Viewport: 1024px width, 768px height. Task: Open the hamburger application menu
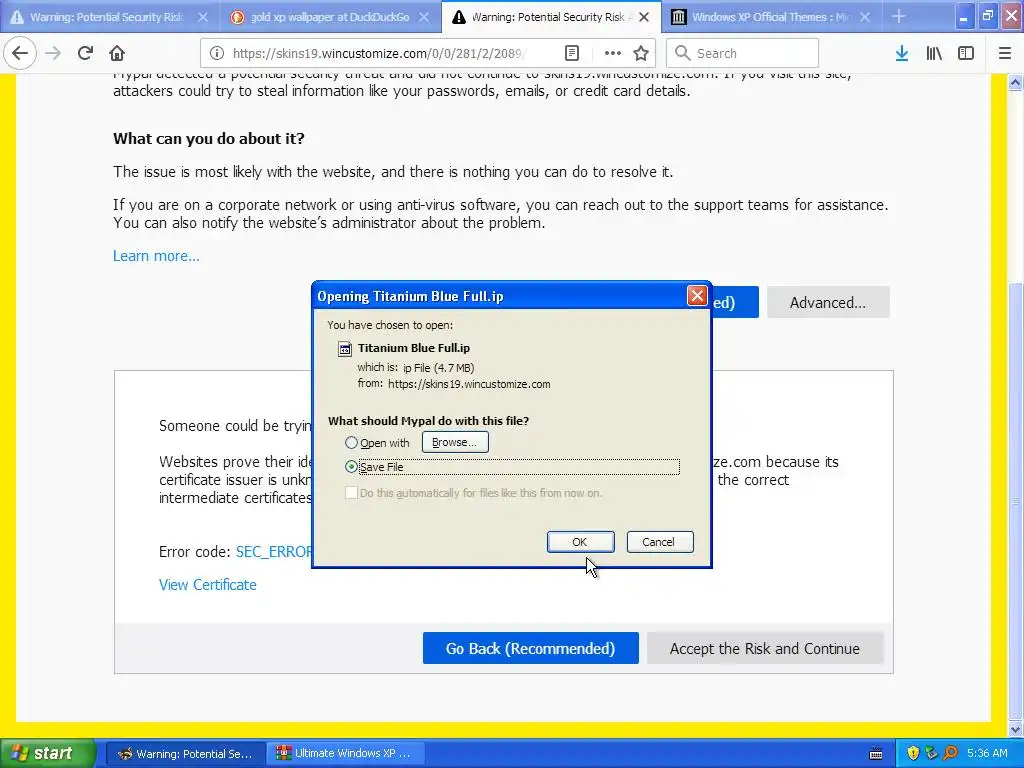1005,53
